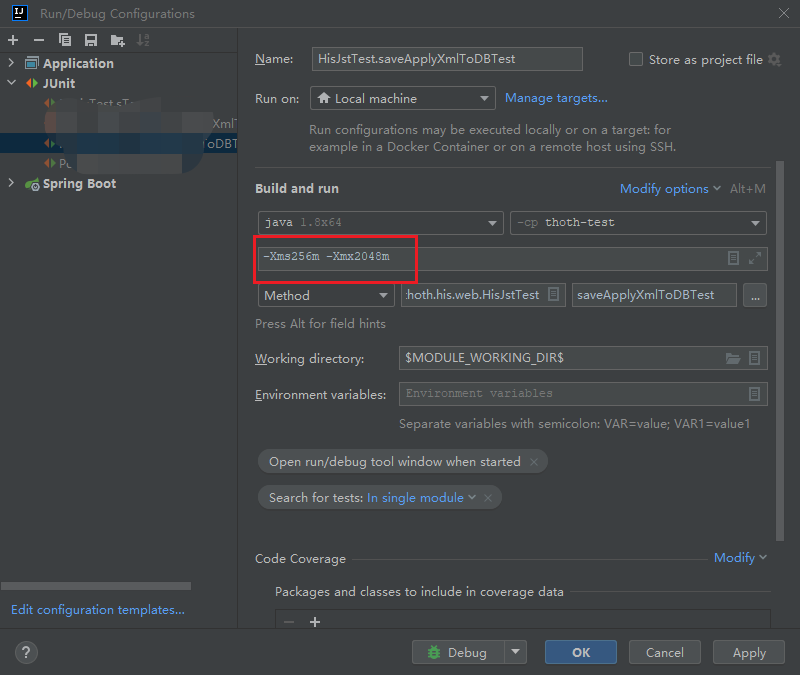Open the java 1.8x64 JRE dropdown
Screen dimensions: 800x675
tap(381, 223)
